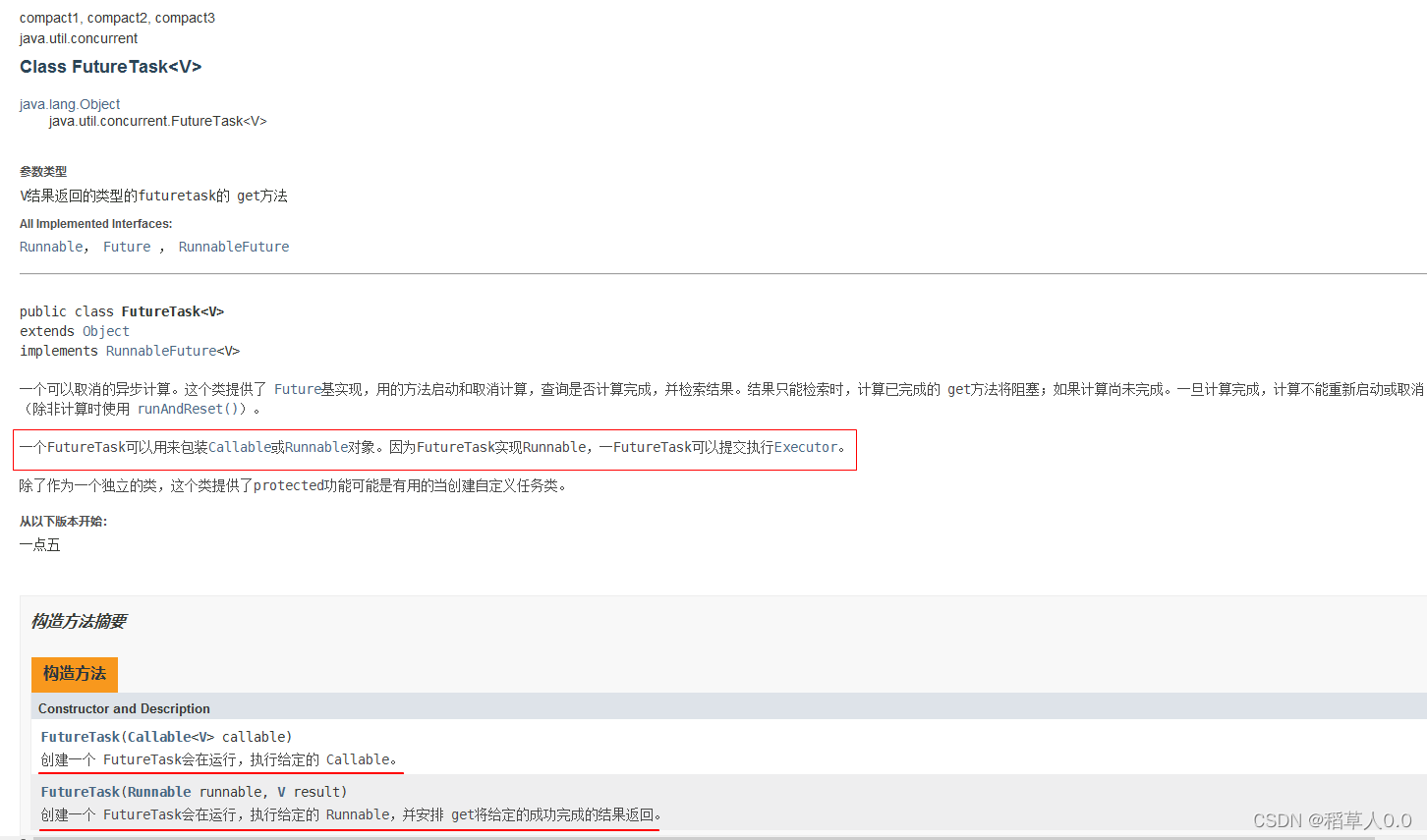
Task: Open RunnableFuture<V> link after implements
Action: coord(173,351)
